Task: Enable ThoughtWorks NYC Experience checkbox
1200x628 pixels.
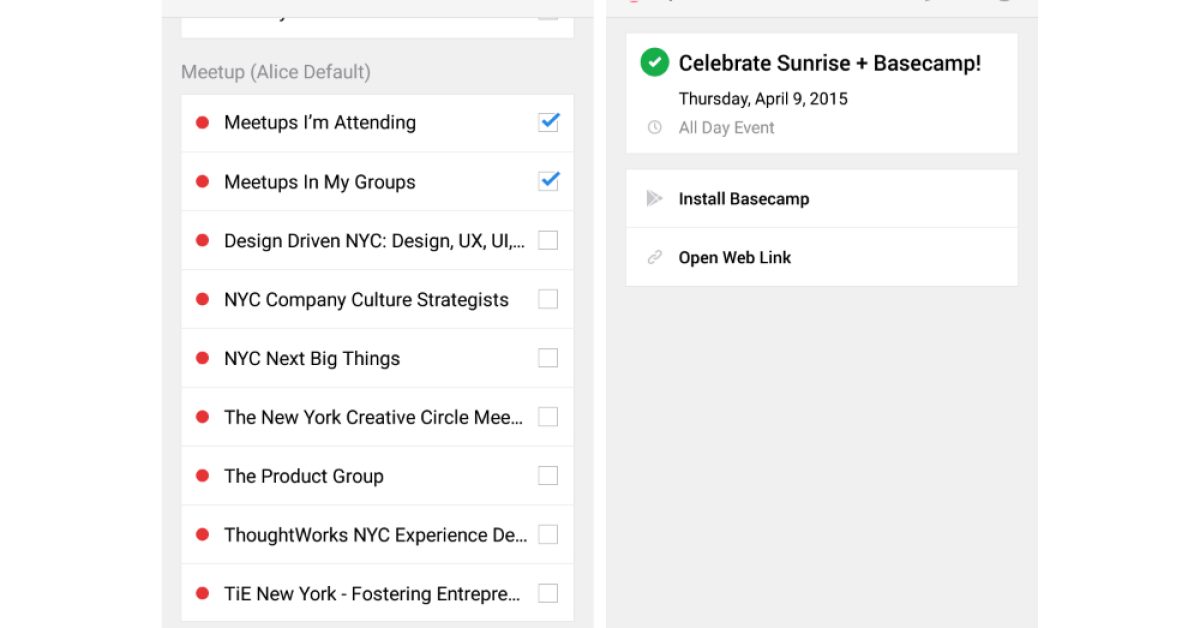Action: pos(548,535)
